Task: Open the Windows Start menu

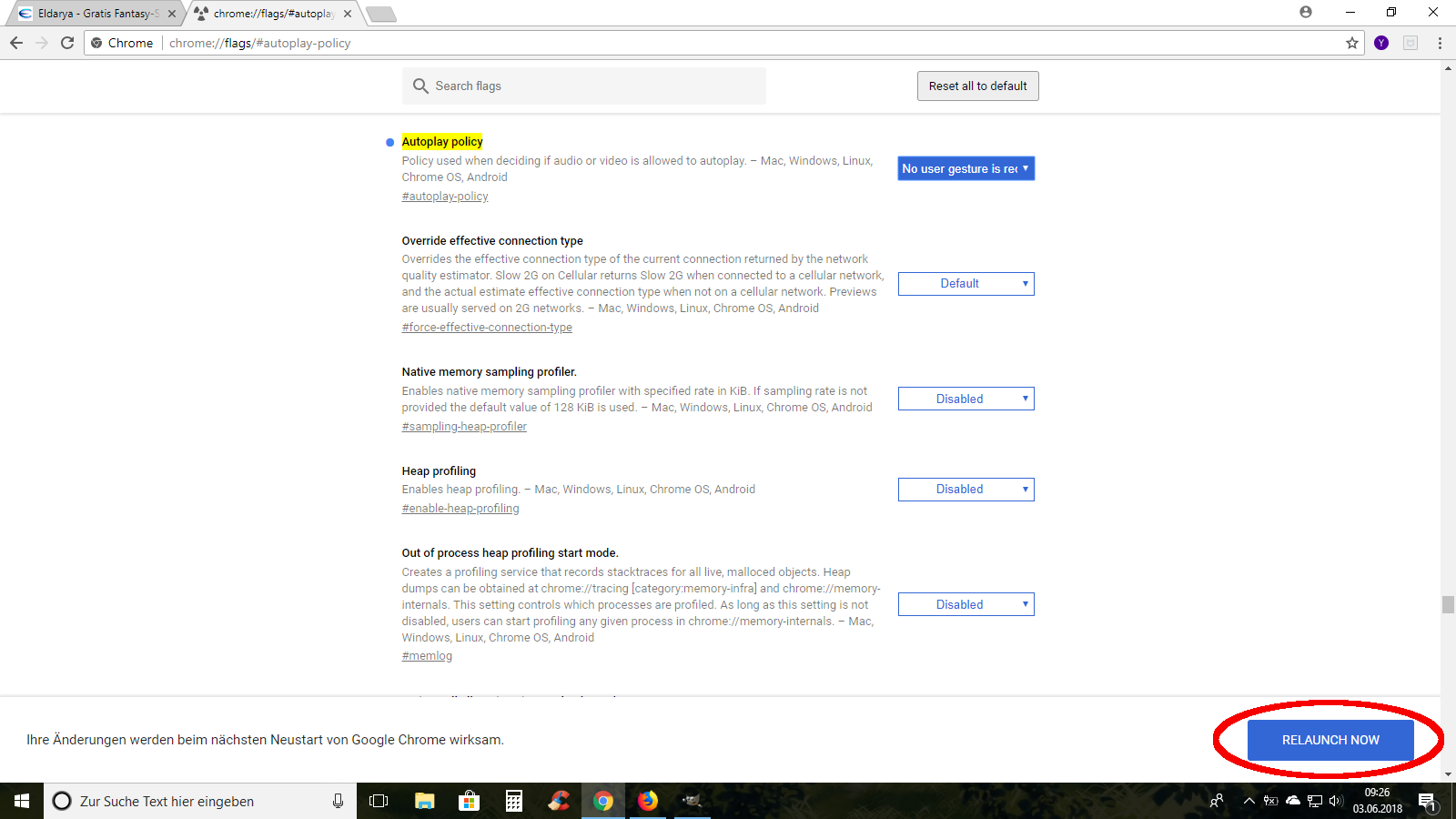Action: [x=22, y=801]
